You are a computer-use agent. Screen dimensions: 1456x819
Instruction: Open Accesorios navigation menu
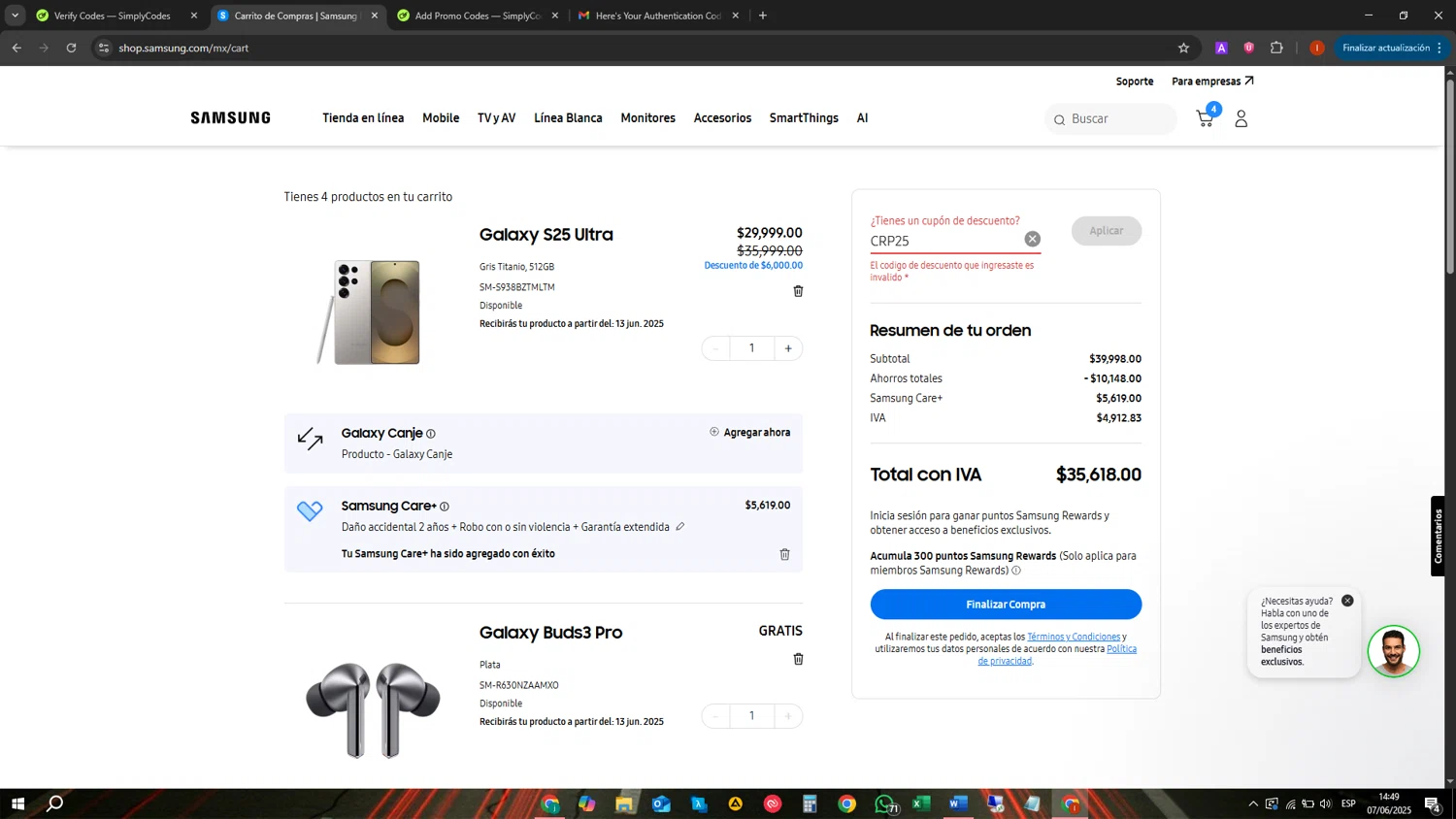click(x=722, y=117)
